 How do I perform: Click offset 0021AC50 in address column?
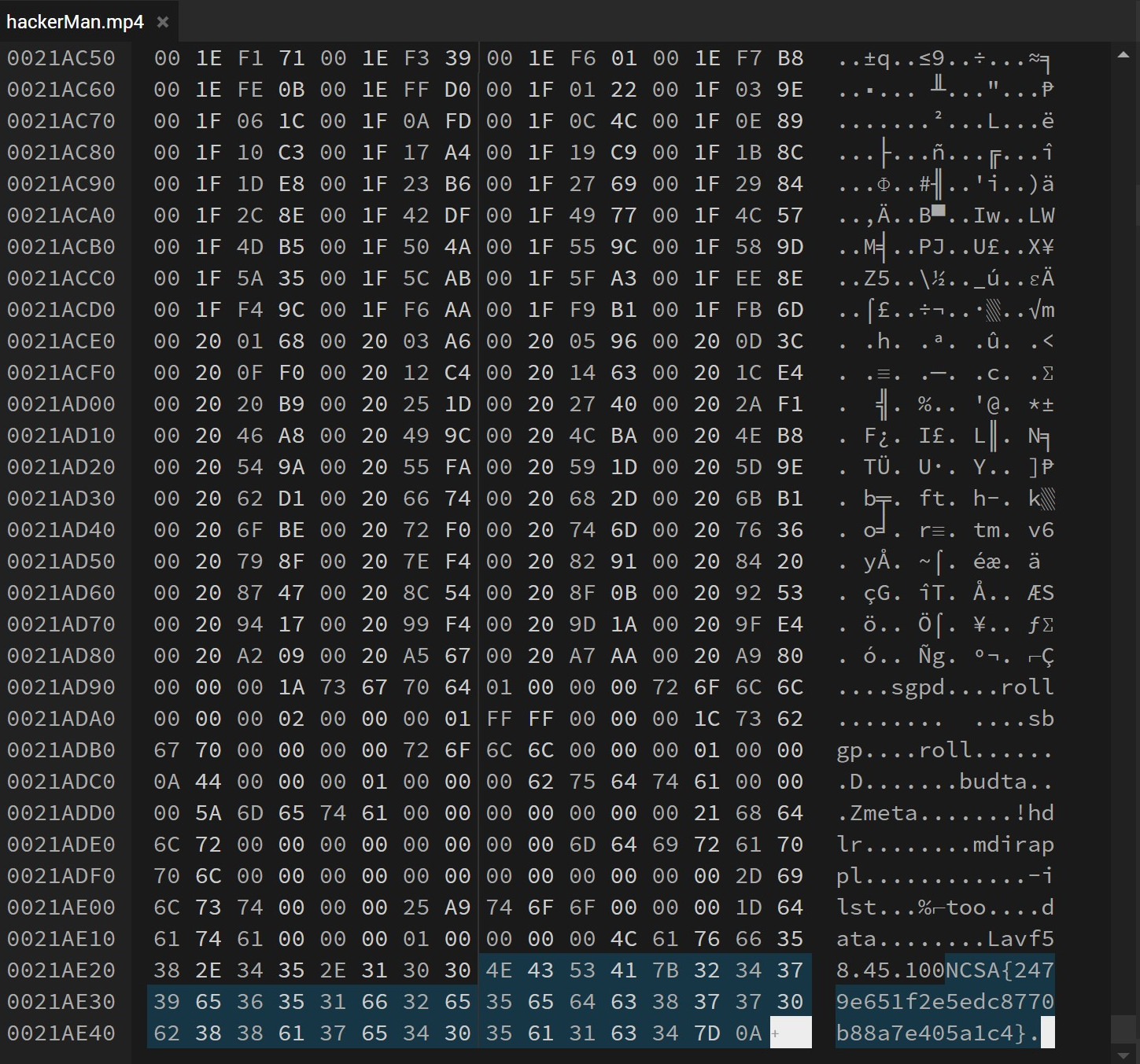[x=61, y=58]
